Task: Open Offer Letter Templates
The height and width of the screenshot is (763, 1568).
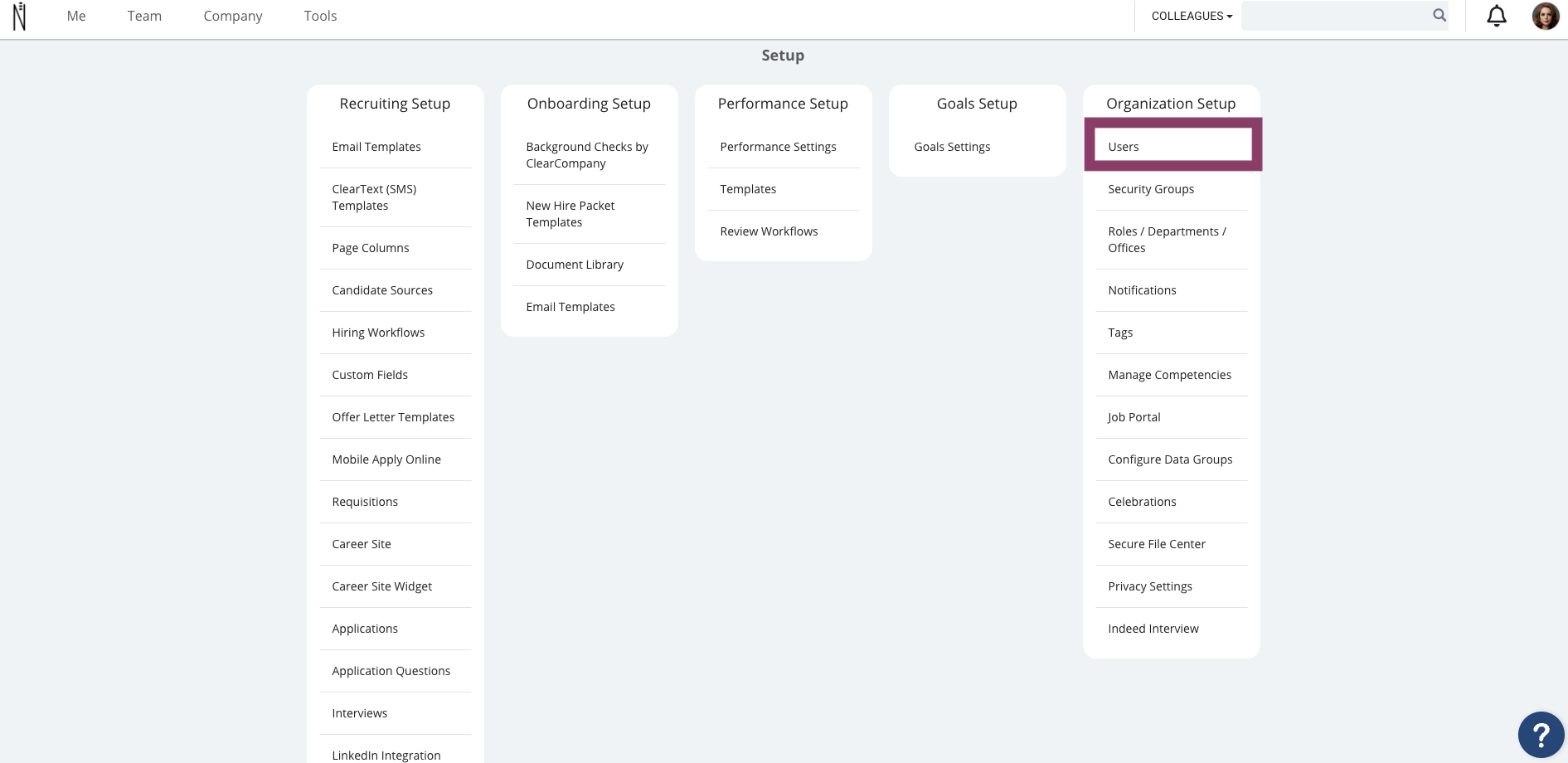Action: pyautogui.click(x=395, y=417)
